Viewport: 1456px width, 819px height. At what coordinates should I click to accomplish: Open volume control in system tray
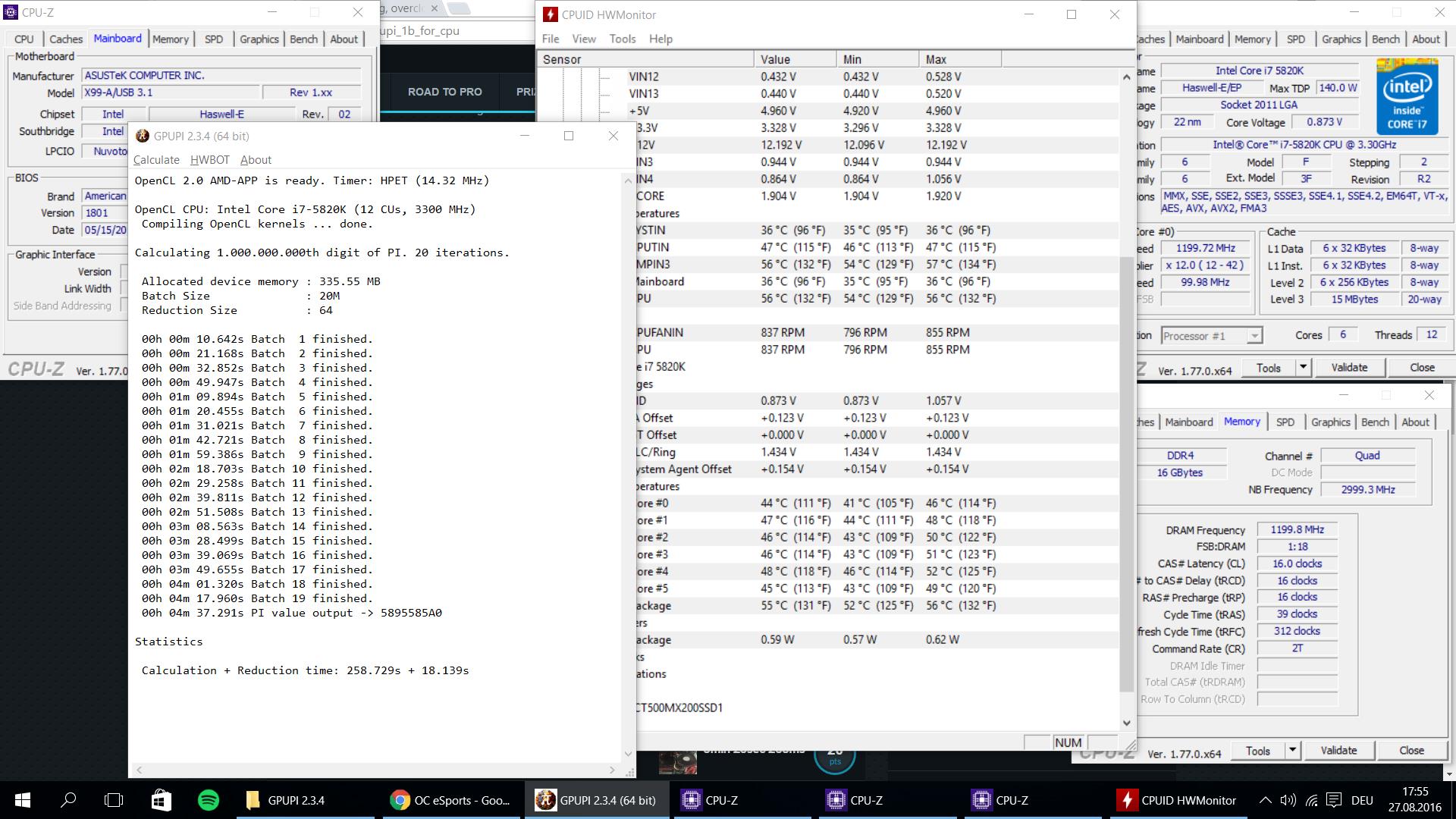[1288, 800]
